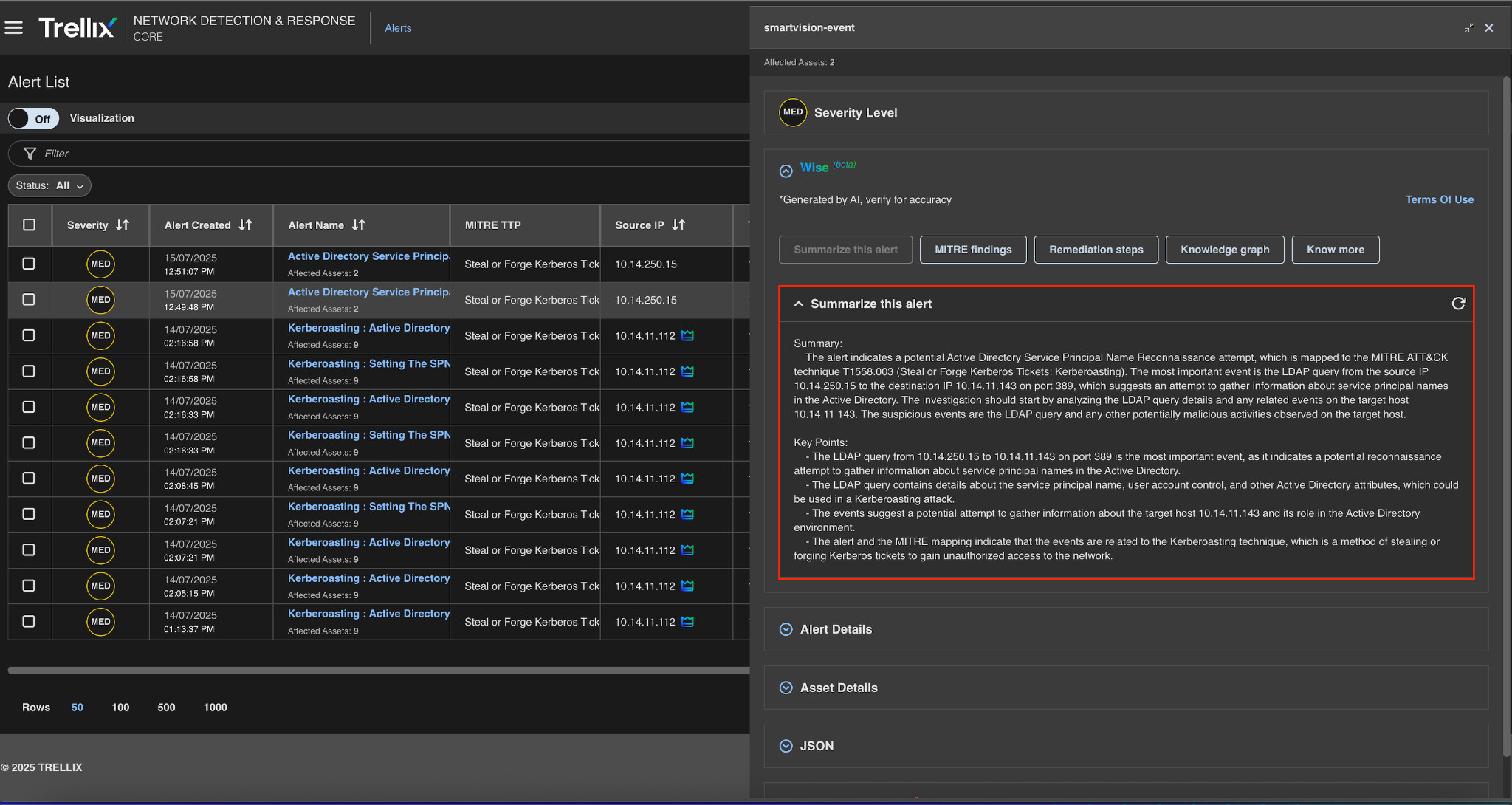
Task: Open the Status: All dropdown
Action: (49, 185)
